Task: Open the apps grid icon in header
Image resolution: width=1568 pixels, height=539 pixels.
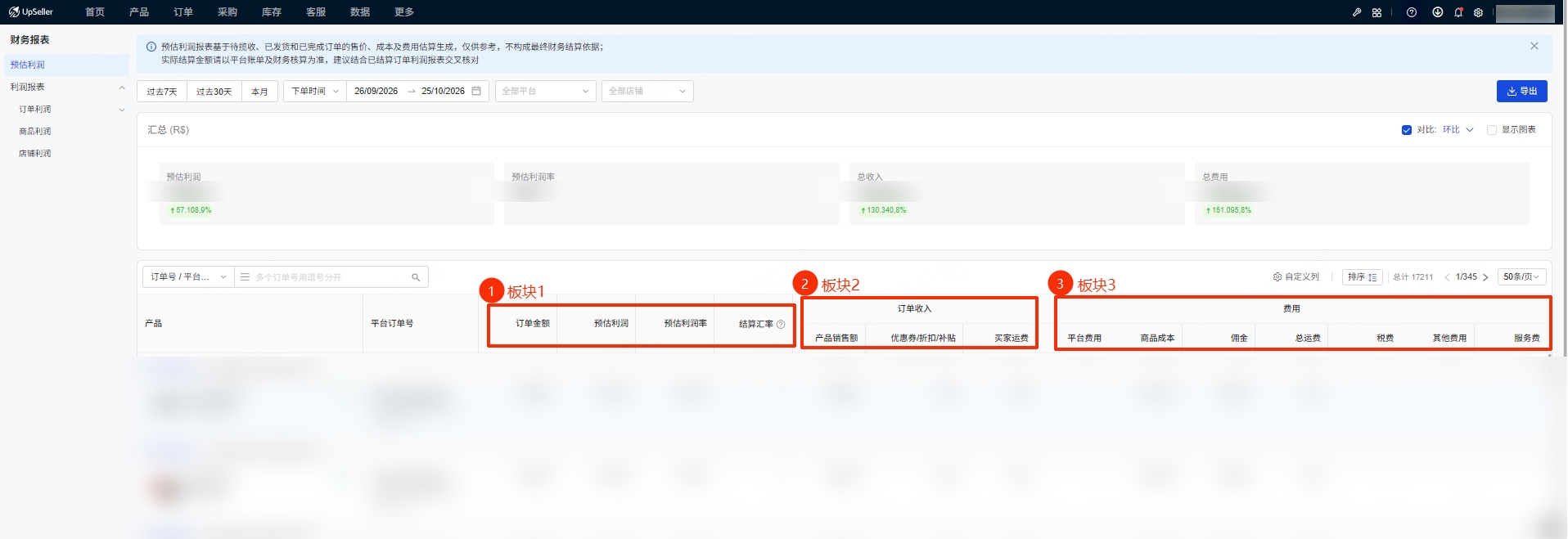Action: [1377, 12]
